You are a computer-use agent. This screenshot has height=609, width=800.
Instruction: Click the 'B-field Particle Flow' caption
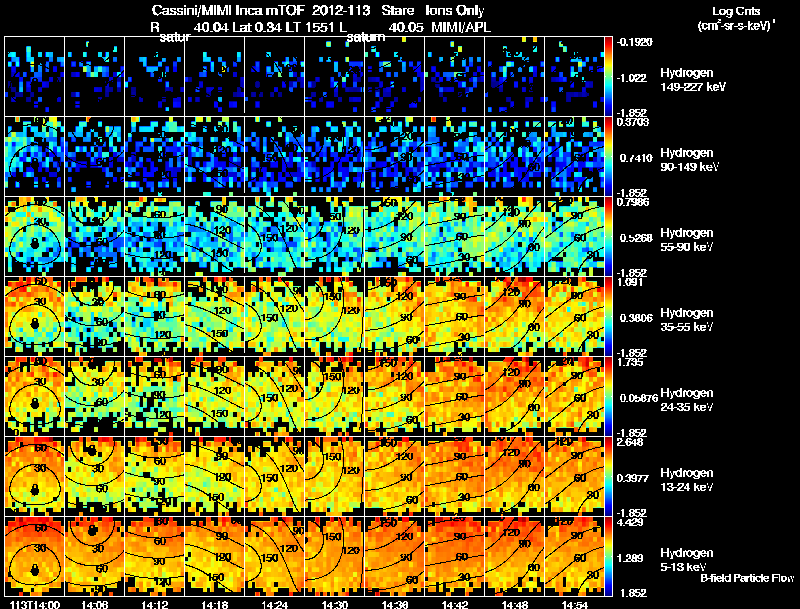tap(747, 578)
